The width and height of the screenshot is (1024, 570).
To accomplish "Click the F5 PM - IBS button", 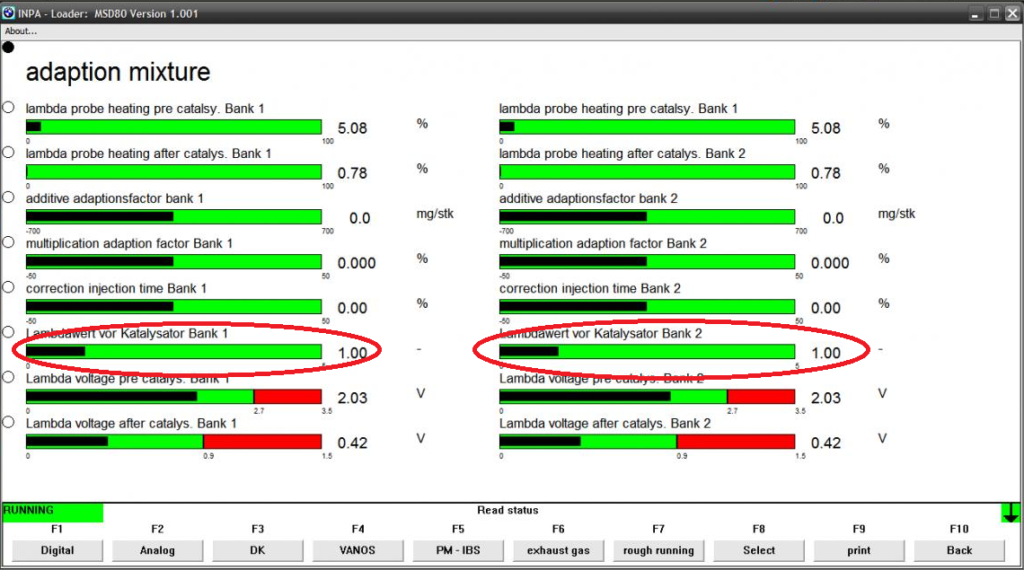I will [x=458, y=550].
